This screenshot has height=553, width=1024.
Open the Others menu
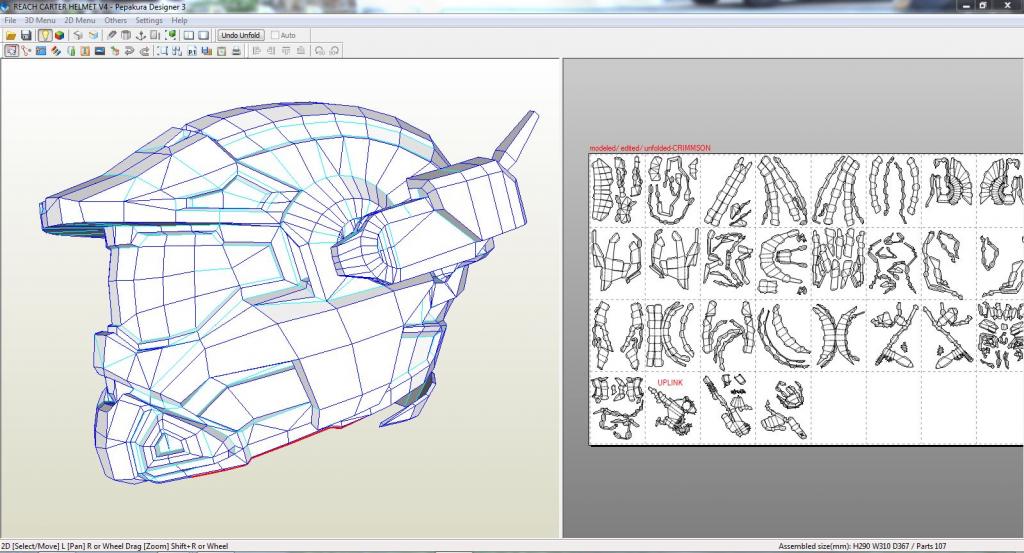pyautogui.click(x=116, y=20)
